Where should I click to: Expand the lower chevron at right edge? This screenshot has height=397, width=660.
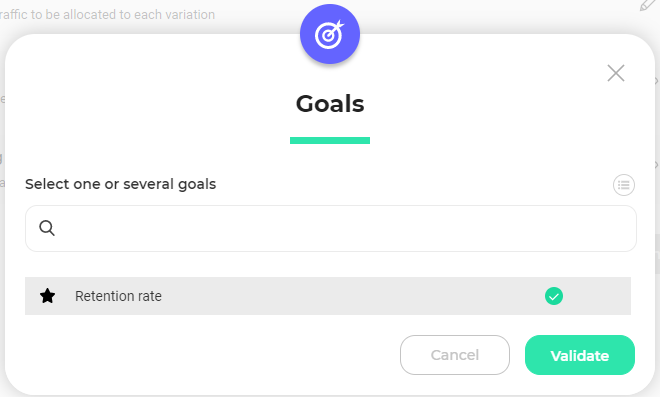pos(657,165)
